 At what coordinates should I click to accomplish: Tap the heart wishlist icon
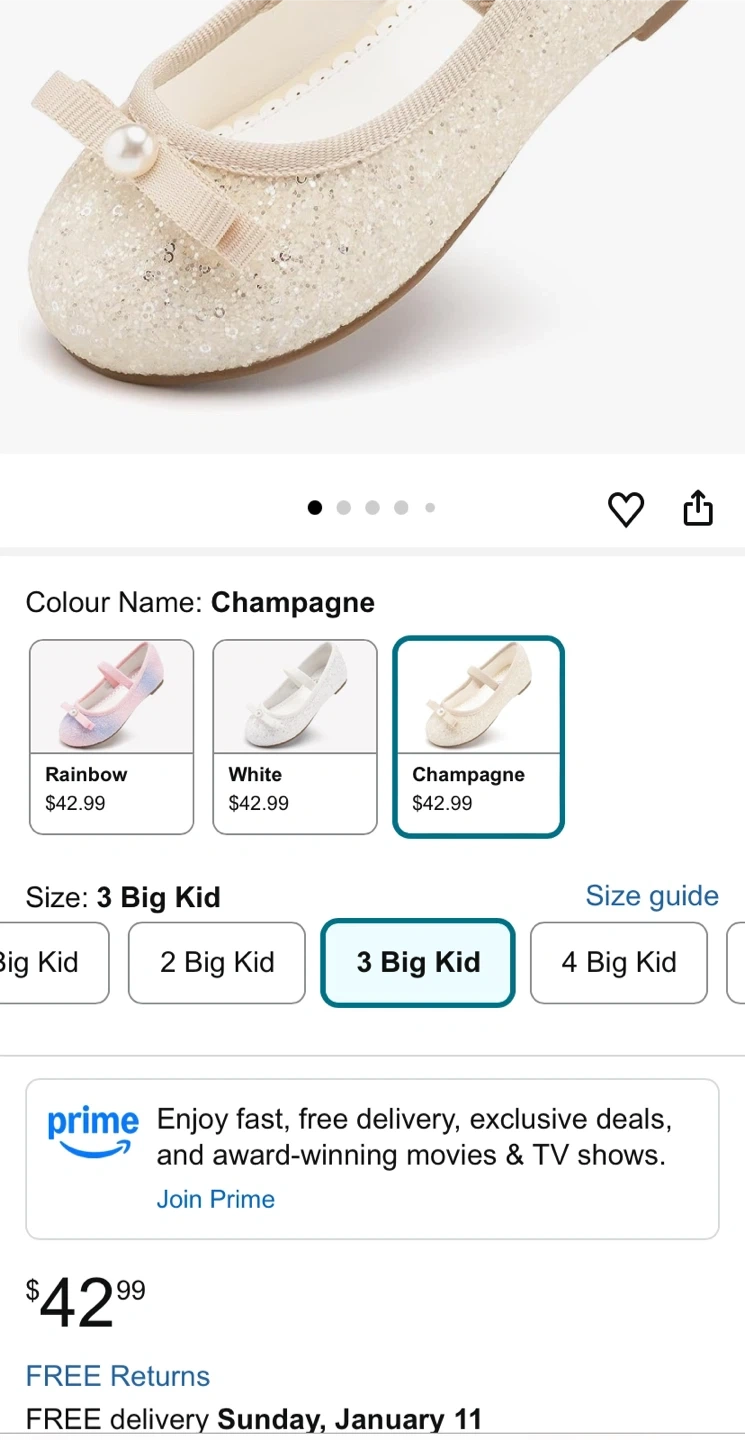[x=626, y=509]
